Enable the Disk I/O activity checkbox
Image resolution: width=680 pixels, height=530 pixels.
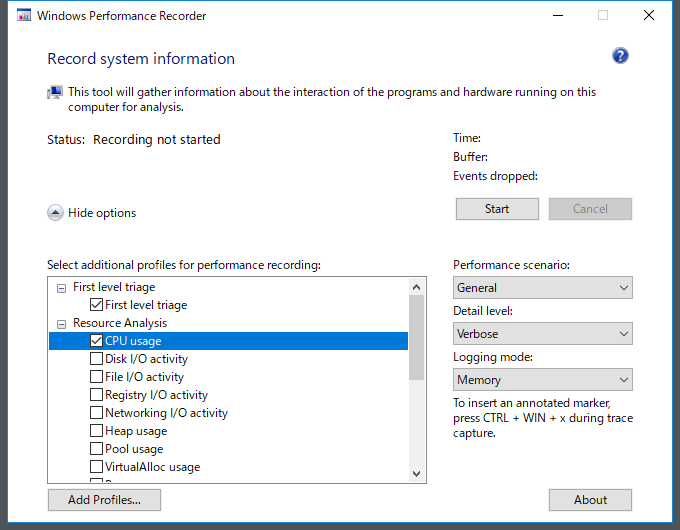(96, 359)
